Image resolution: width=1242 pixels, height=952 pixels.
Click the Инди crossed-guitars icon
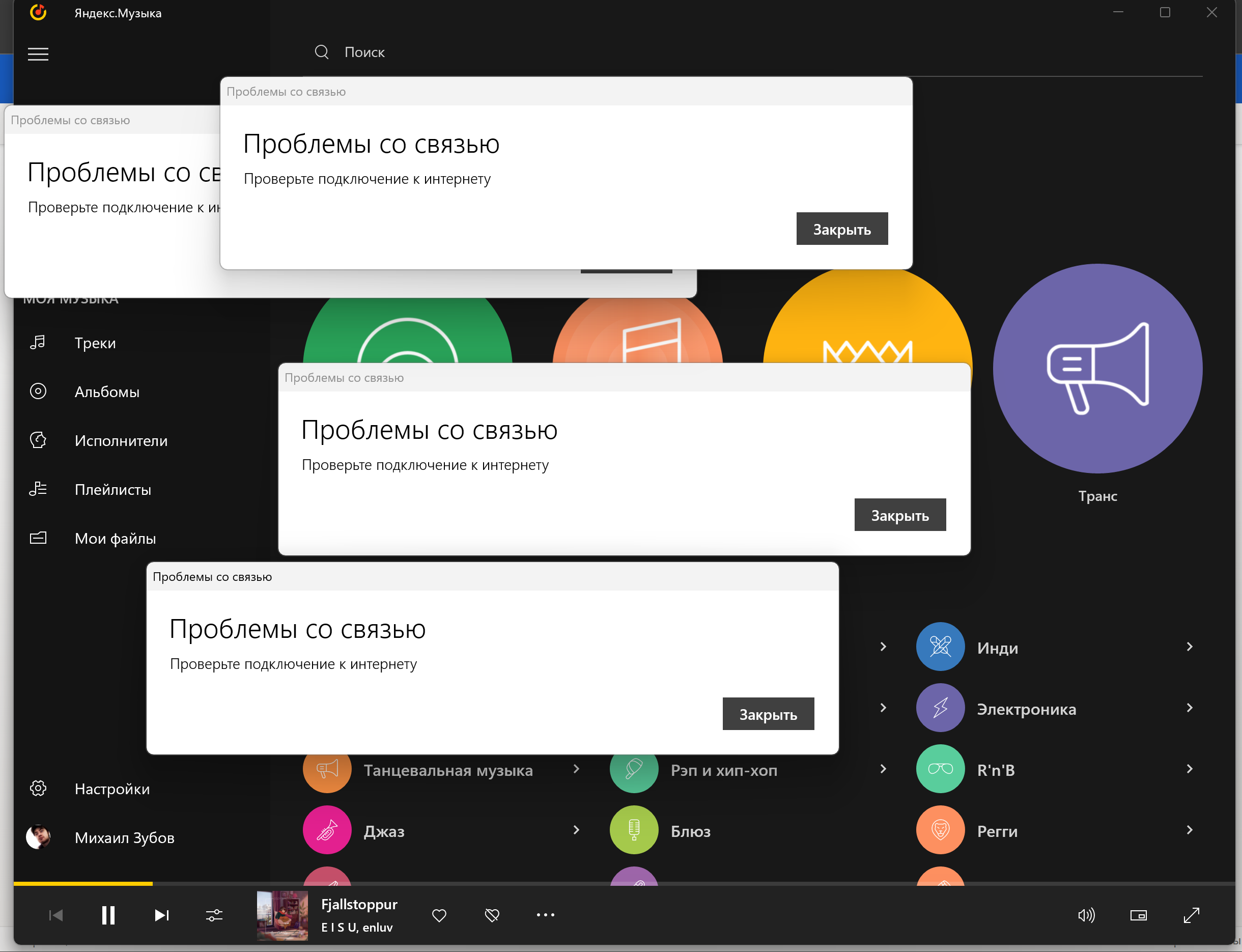click(940, 647)
